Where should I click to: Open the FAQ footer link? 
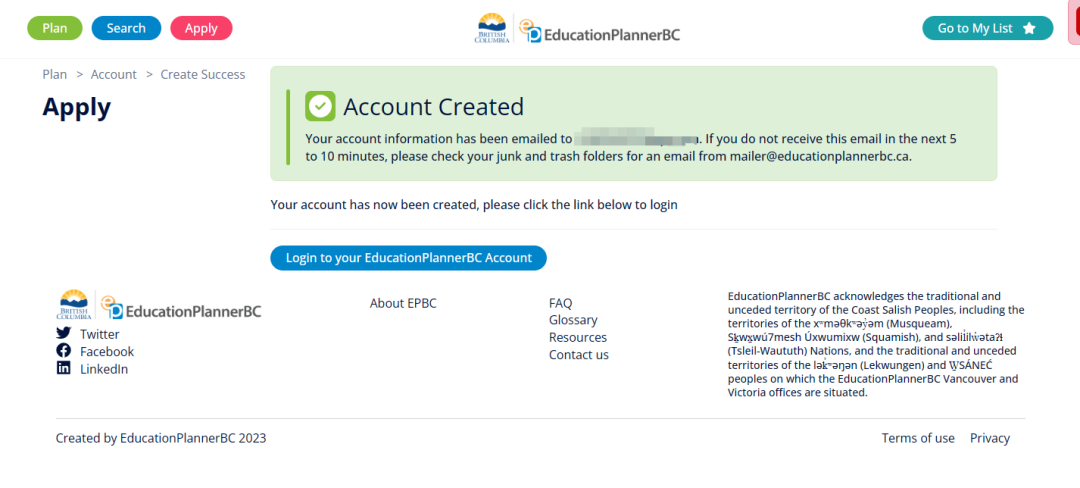pos(561,303)
